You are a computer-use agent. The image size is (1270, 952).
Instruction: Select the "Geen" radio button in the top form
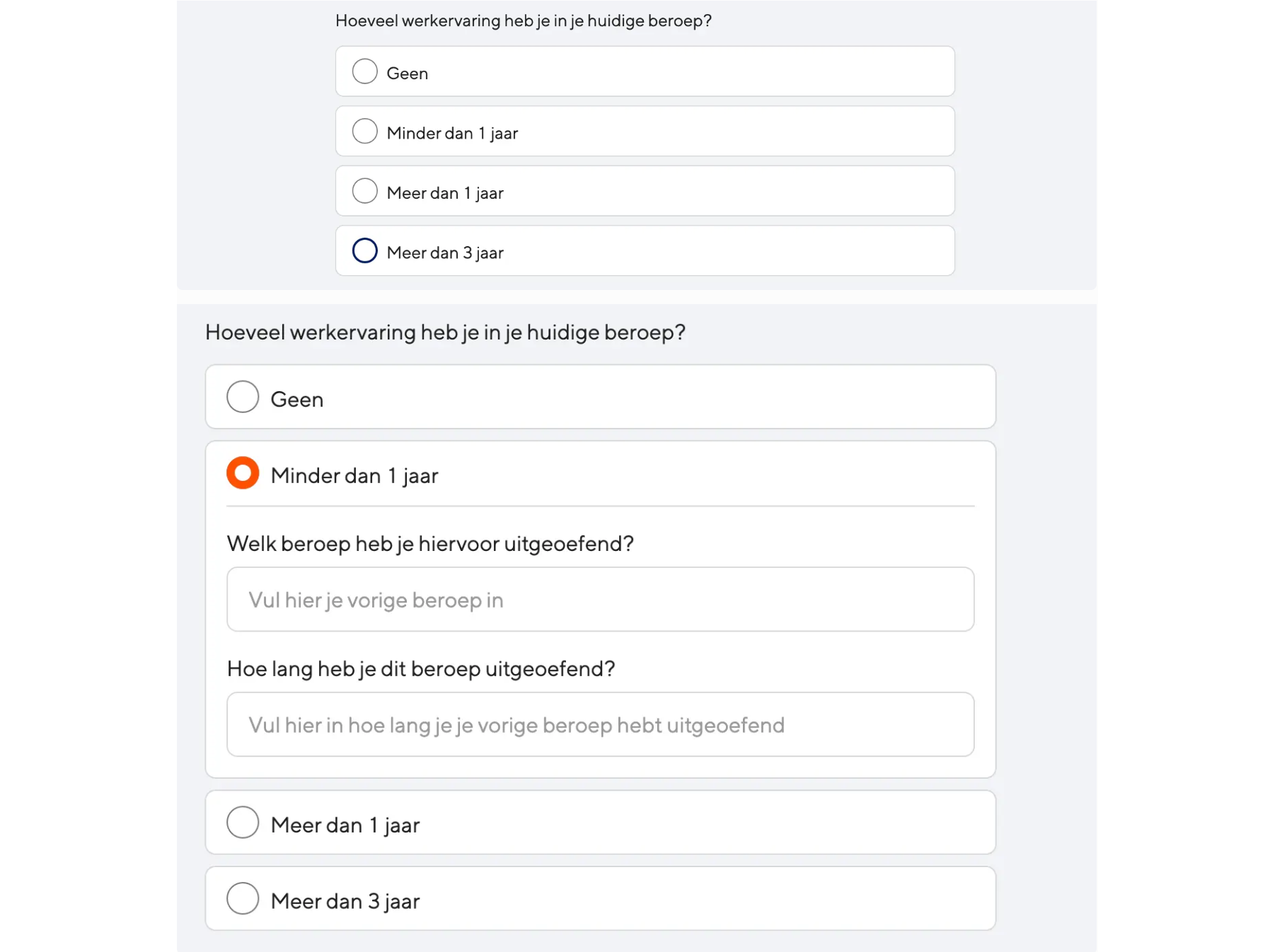[364, 71]
